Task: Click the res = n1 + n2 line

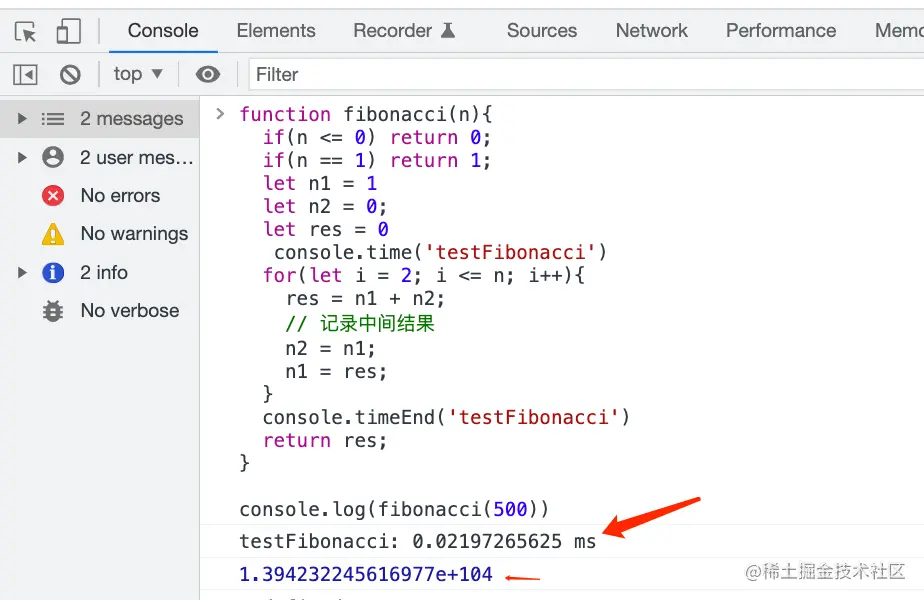Action: [x=365, y=299]
